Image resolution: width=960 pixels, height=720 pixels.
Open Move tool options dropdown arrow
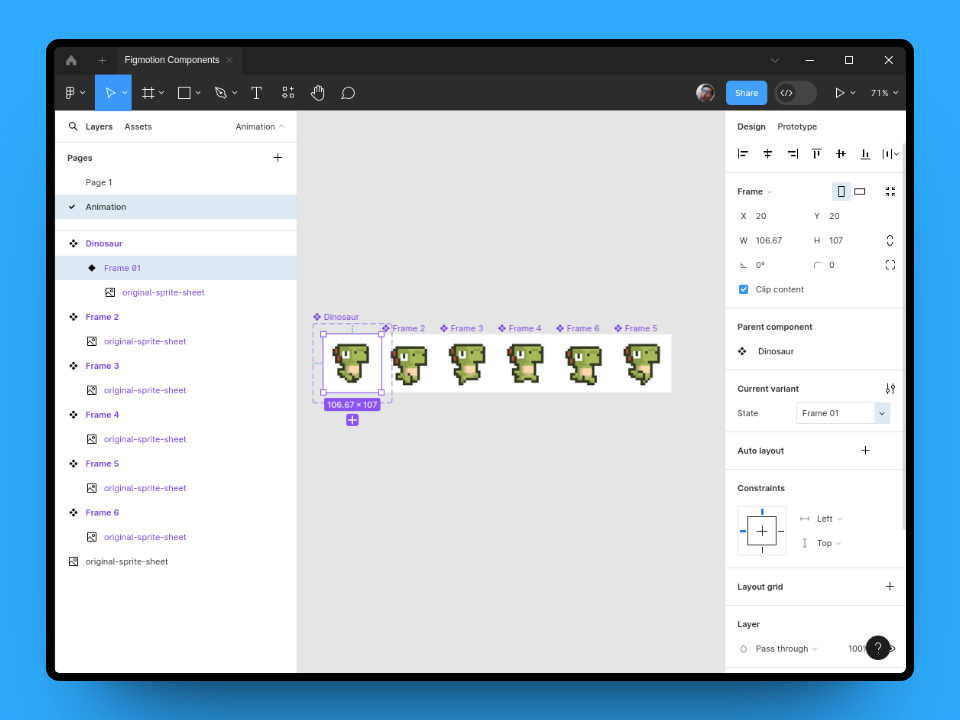124,93
